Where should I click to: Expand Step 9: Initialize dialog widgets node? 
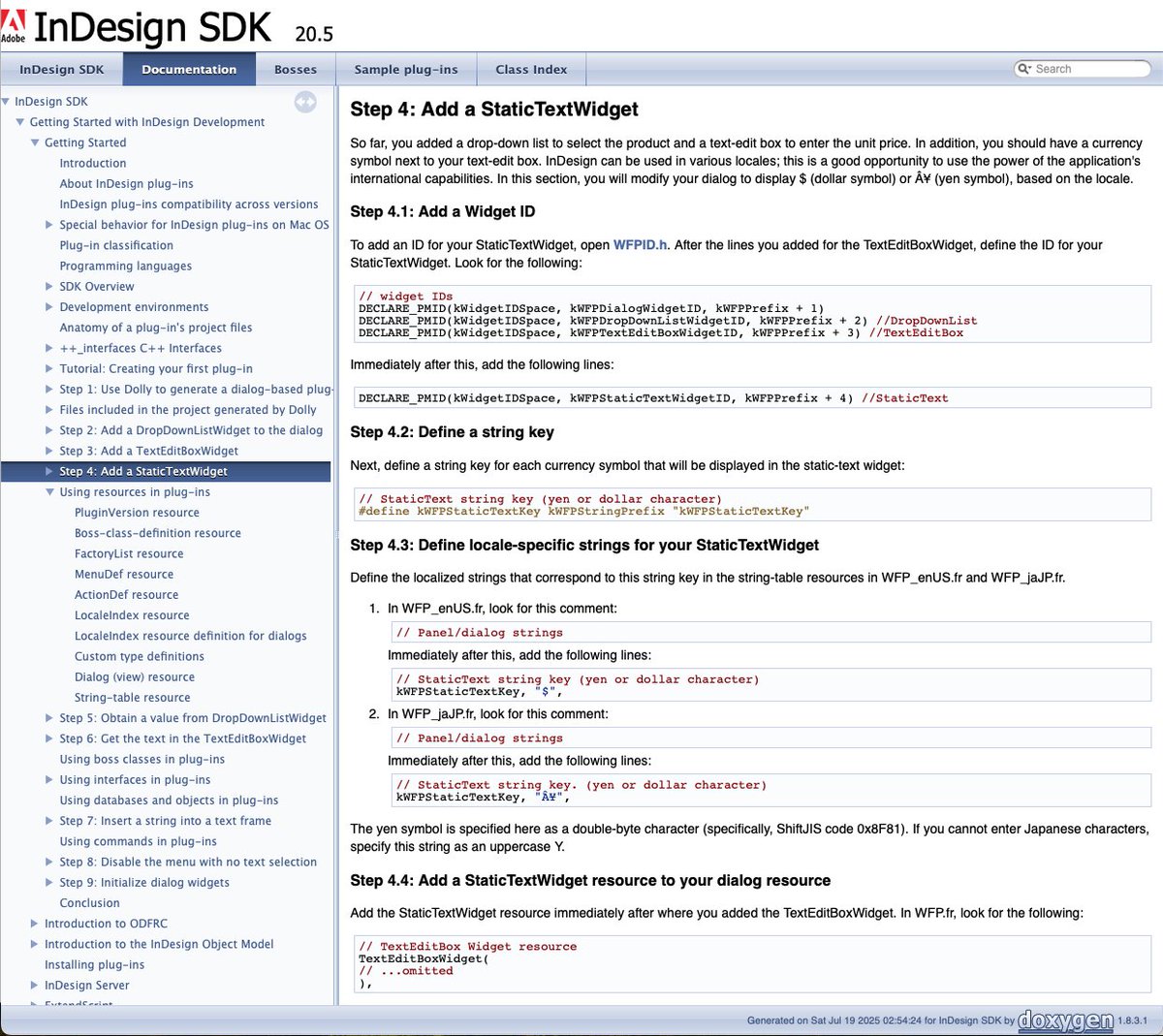coord(49,883)
